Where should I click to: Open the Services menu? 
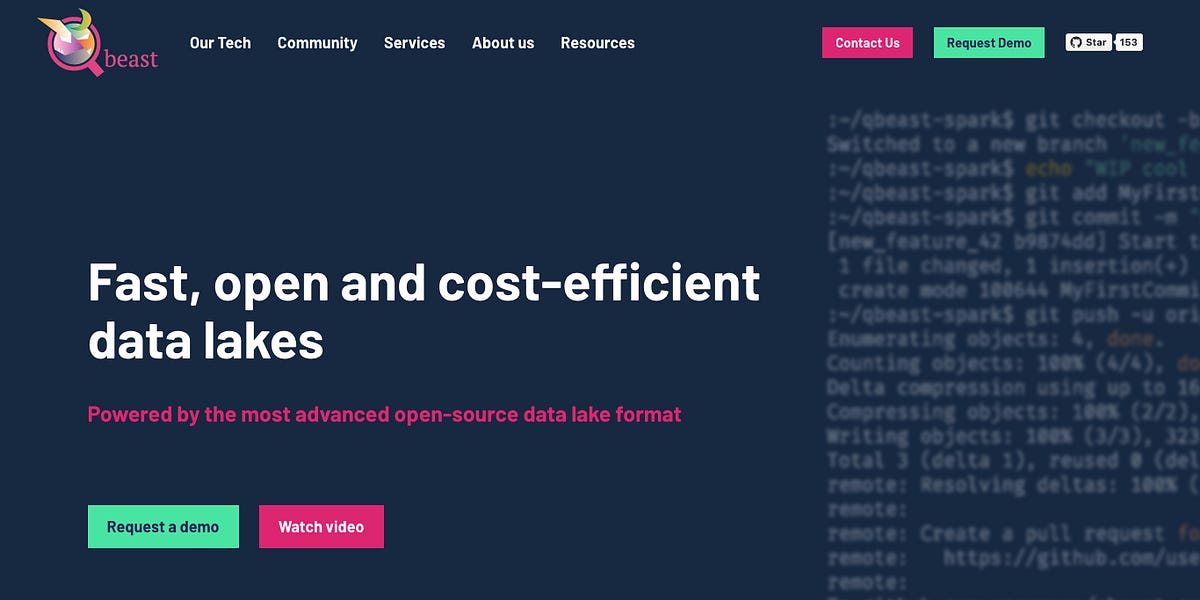pyautogui.click(x=414, y=43)
